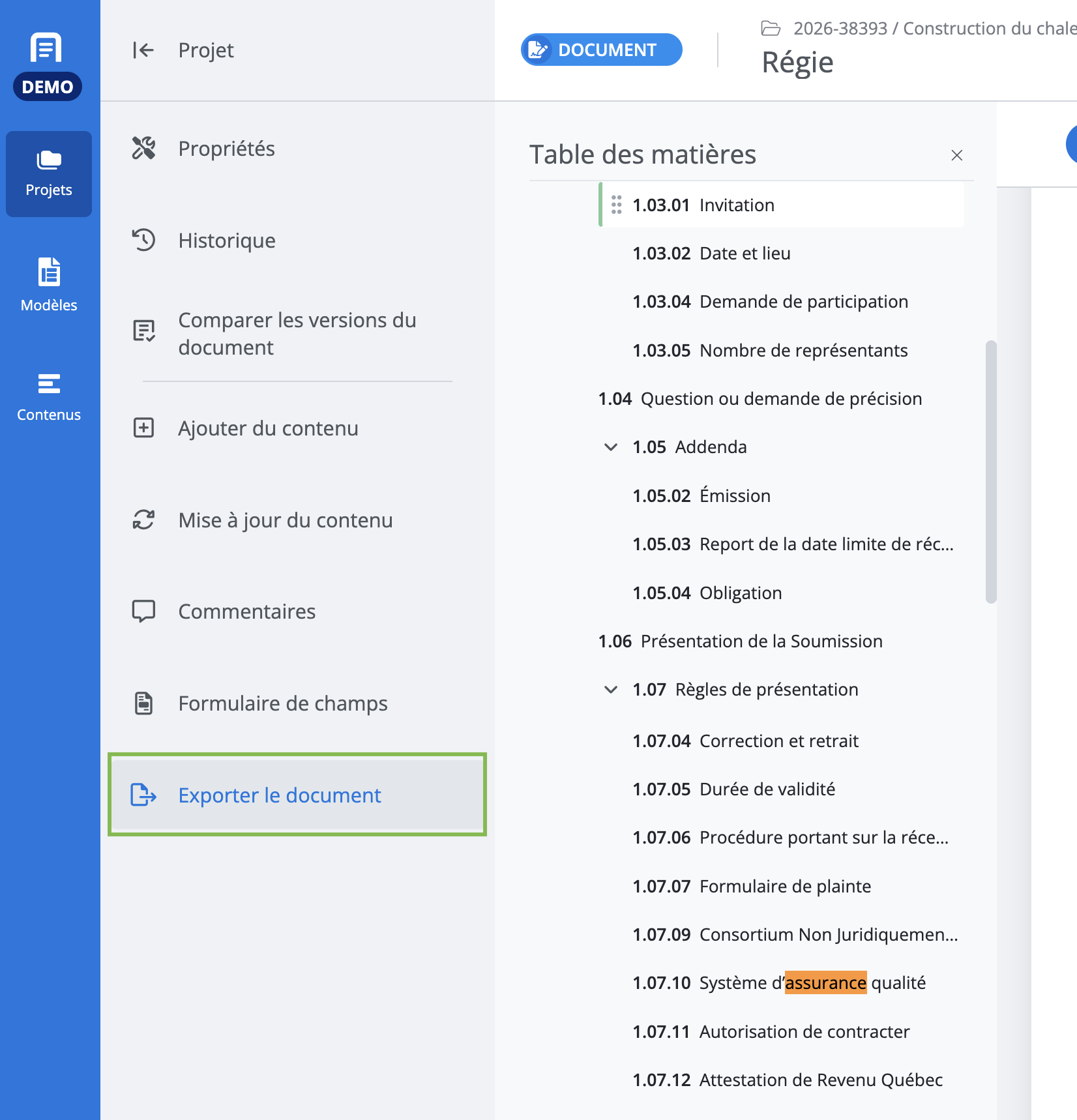Viewport: 1077px width, 1120px height.
Task: Click the Propriétés tools icon
Action: [143, 149]
